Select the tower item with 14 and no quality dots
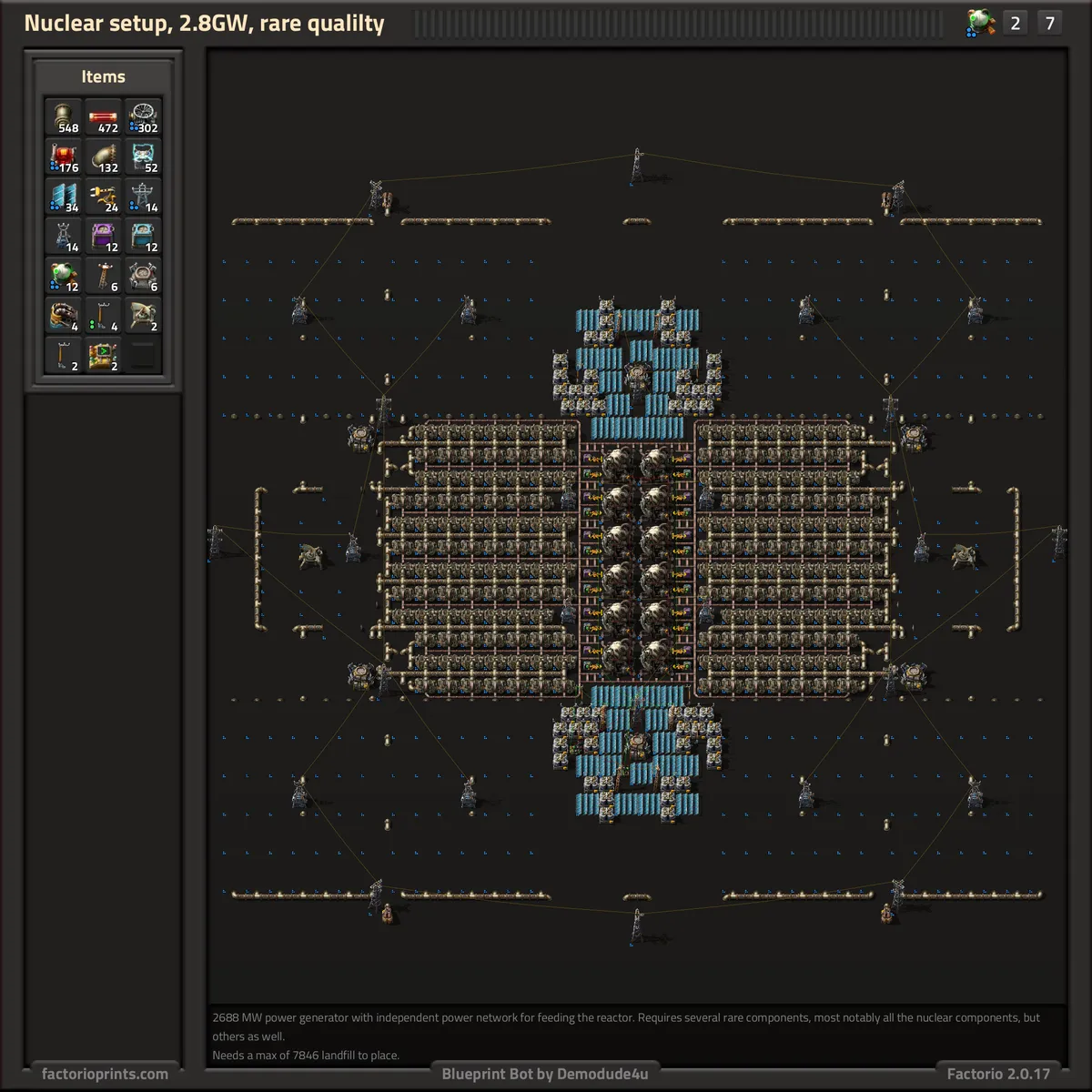Image resolution: width=1092 pixels, height=1092 pixels. click(64, 237)
